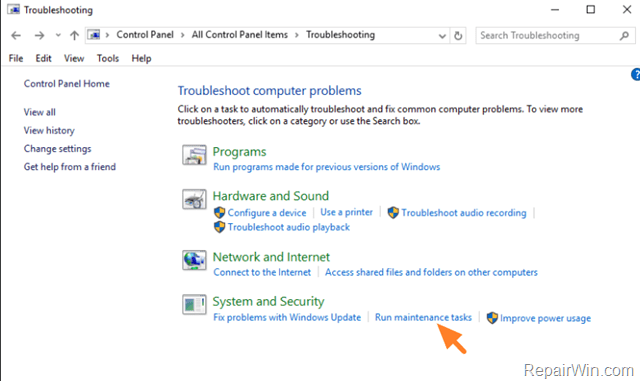Refresh the Troubleshooting page
Viewport: 640px width, 381px height.
click(x=458, y=36)
